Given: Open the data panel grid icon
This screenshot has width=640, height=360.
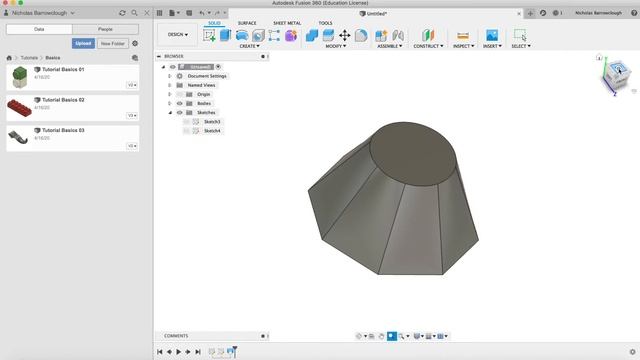Looking at the screenshot, I should pos(160,13).
